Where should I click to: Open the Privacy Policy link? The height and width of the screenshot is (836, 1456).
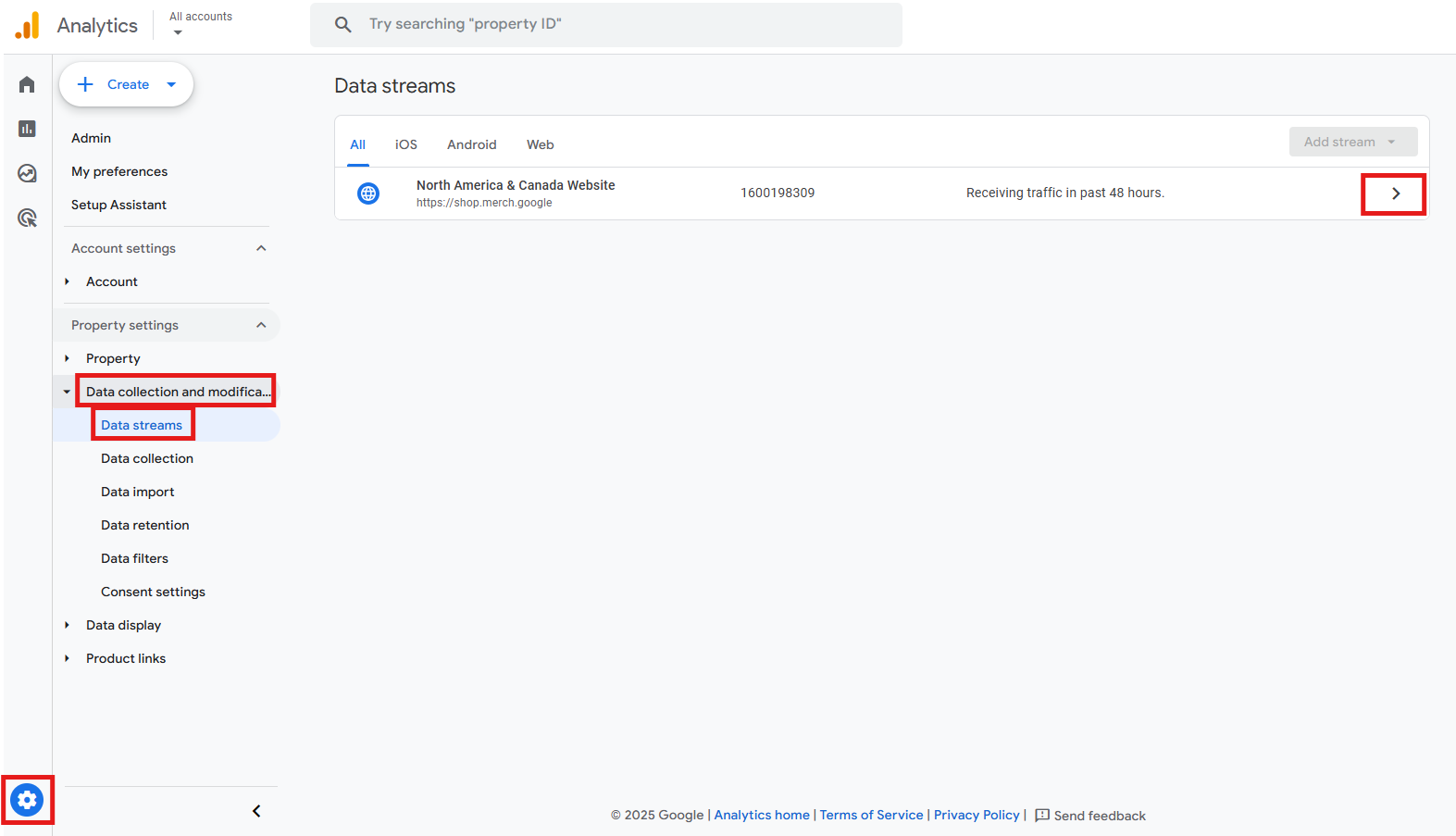(x=977, y=815)
